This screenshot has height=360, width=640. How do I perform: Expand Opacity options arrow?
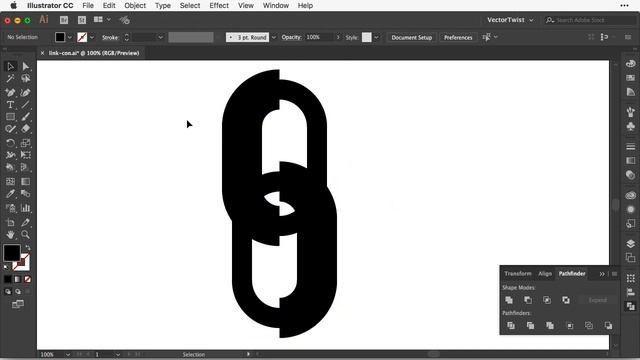coord(338,37)
